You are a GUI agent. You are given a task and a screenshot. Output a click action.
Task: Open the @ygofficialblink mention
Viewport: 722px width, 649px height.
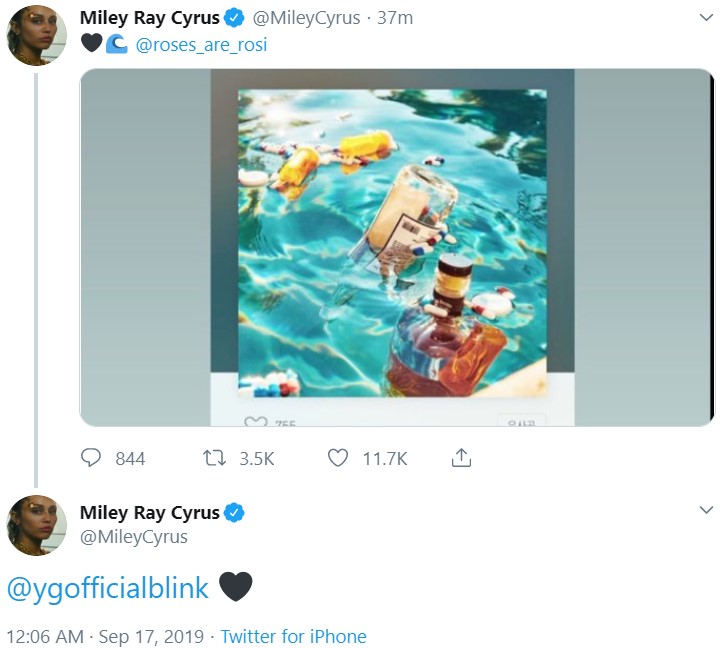[x=108, y=588]
